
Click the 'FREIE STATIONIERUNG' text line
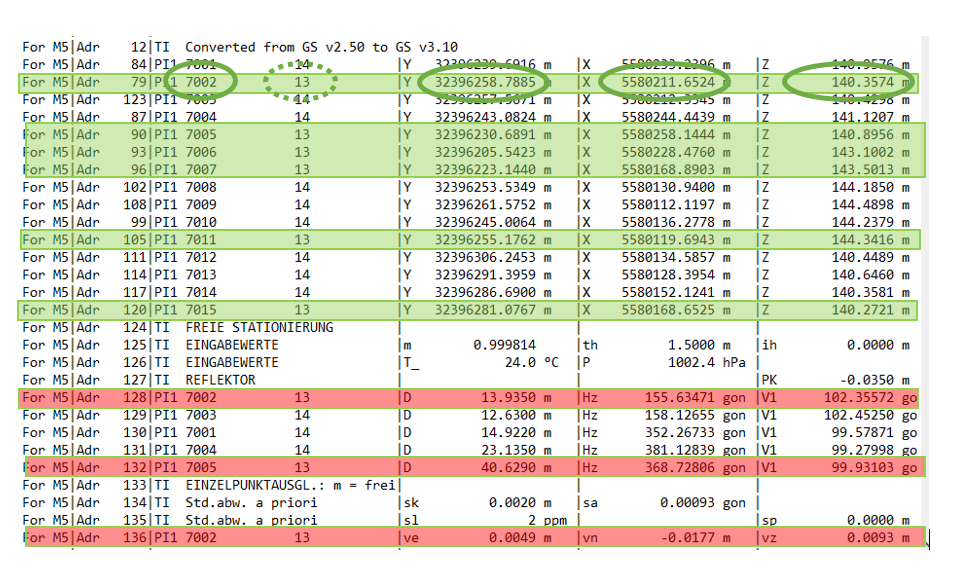pyautogui.click(x=259, y=327)
